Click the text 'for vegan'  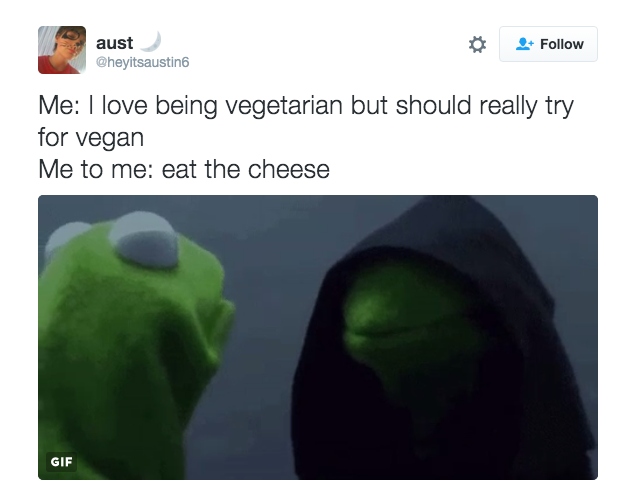[x=91, y=138]
